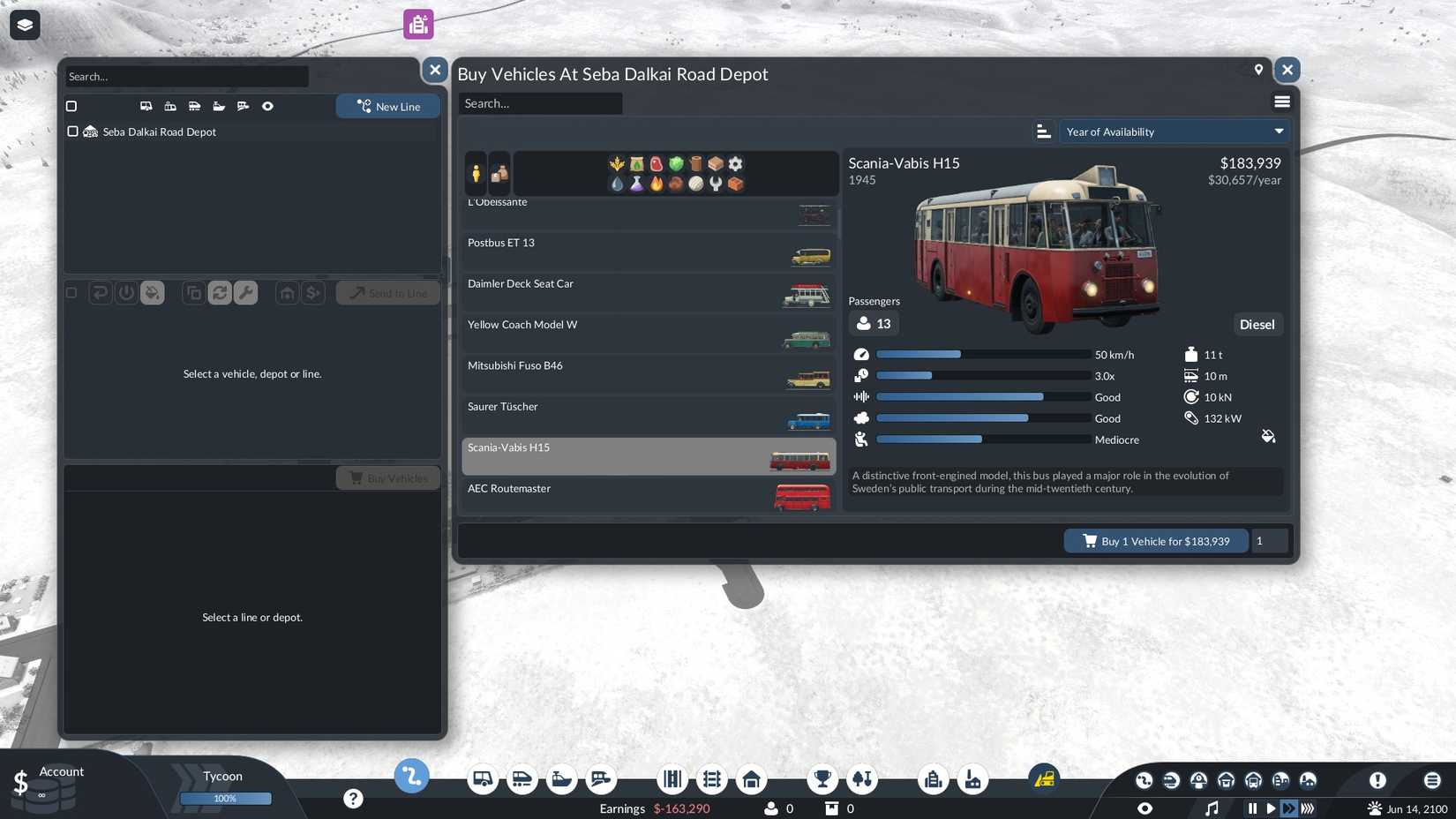
Task: Pause the game simulation
Action: coord(1252,808)
